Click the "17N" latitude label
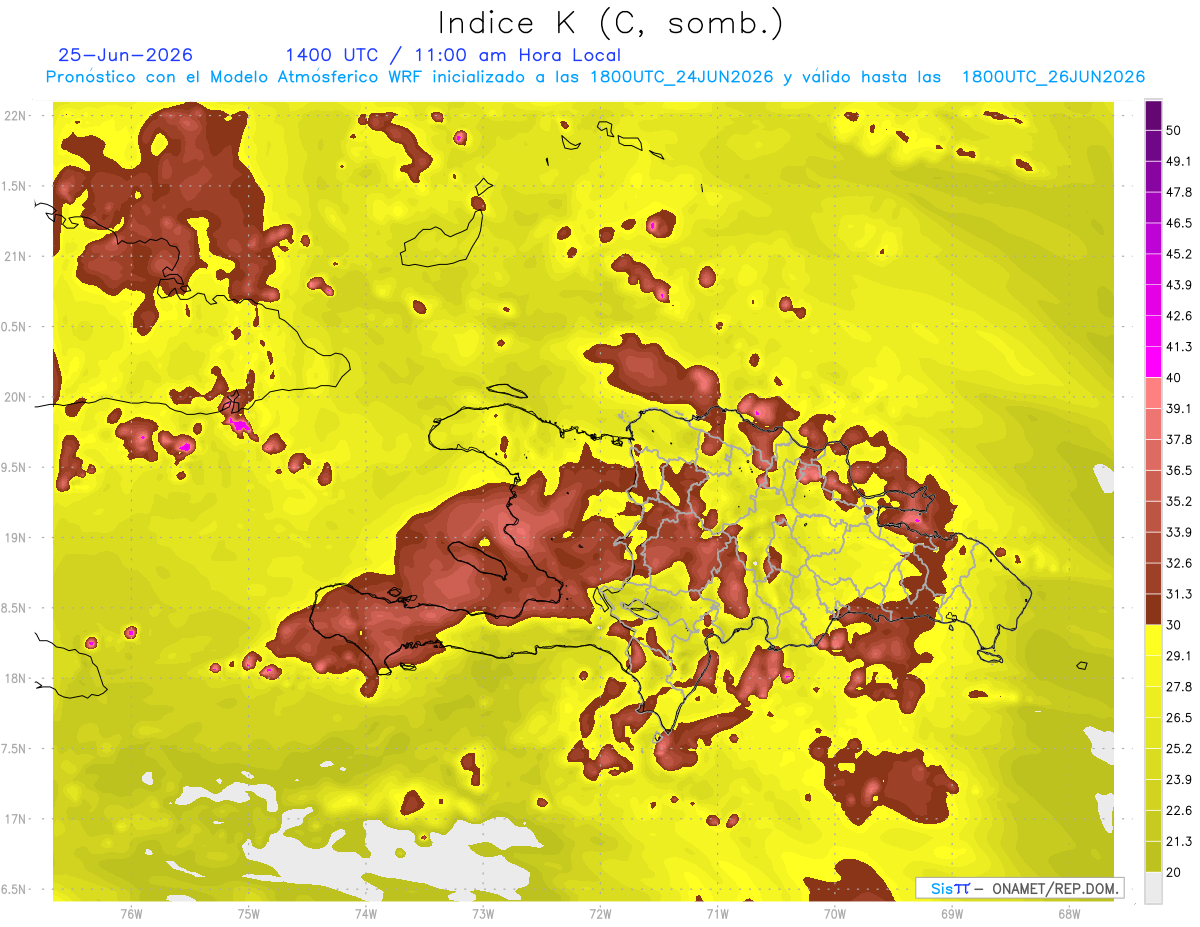The image size is (1200, 927). pos(15,819)
